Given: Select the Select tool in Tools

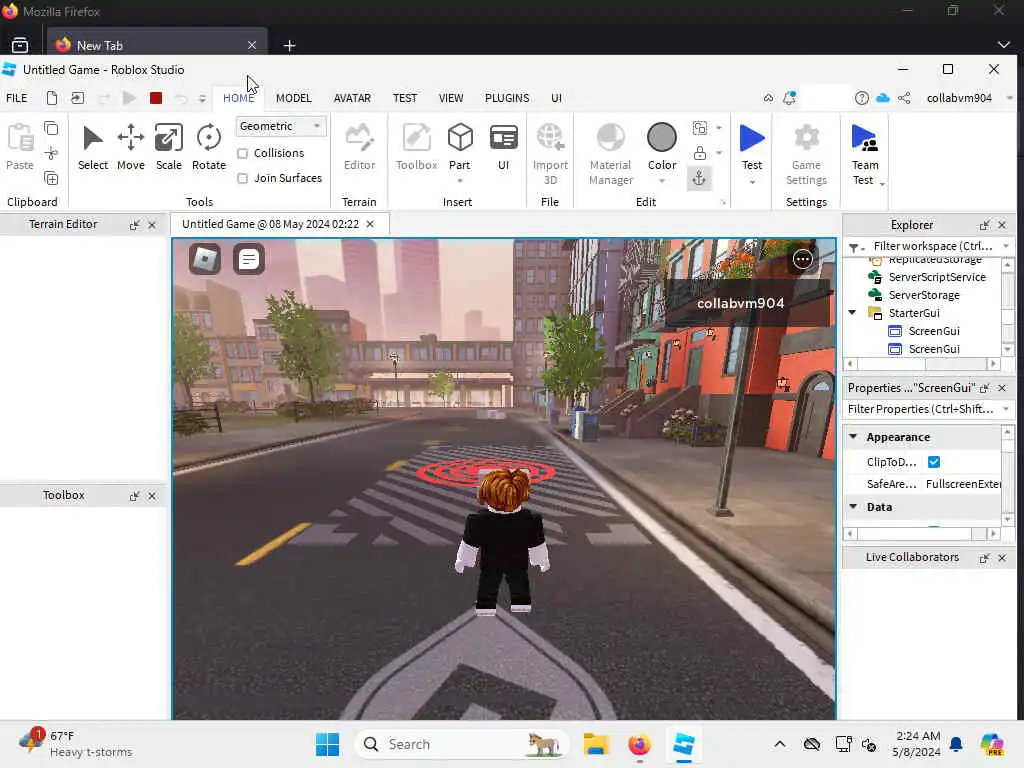Looking at the screenshot, I should pos(93,148).
